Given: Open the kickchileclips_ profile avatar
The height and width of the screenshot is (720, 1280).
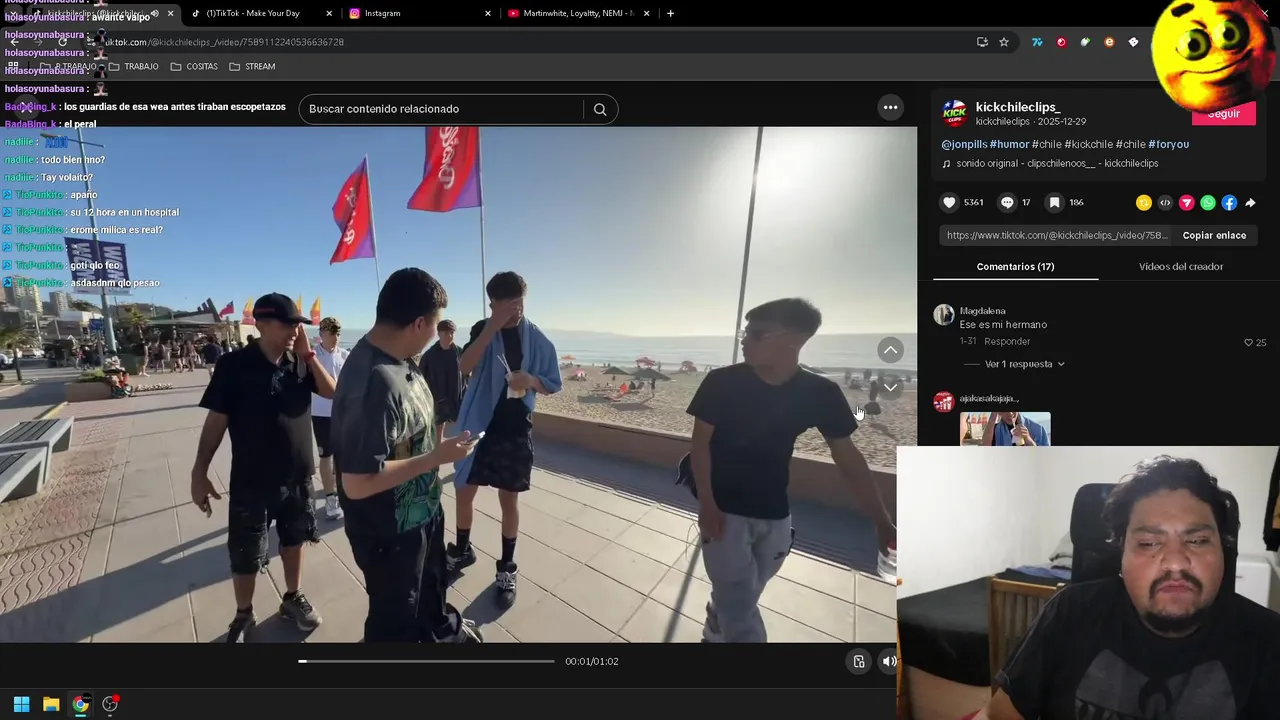Looking at the screenshot, I should pos(955,113).
